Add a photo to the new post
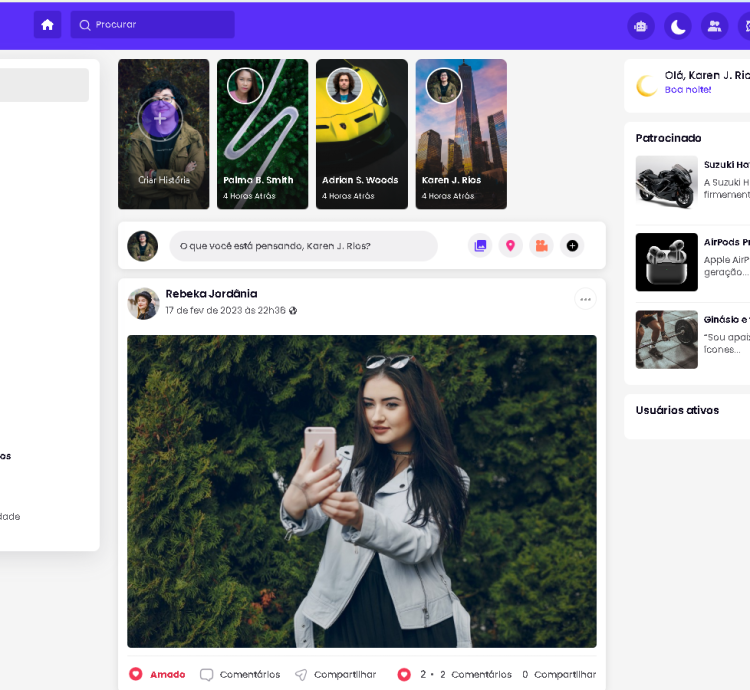 pos(481,245)
